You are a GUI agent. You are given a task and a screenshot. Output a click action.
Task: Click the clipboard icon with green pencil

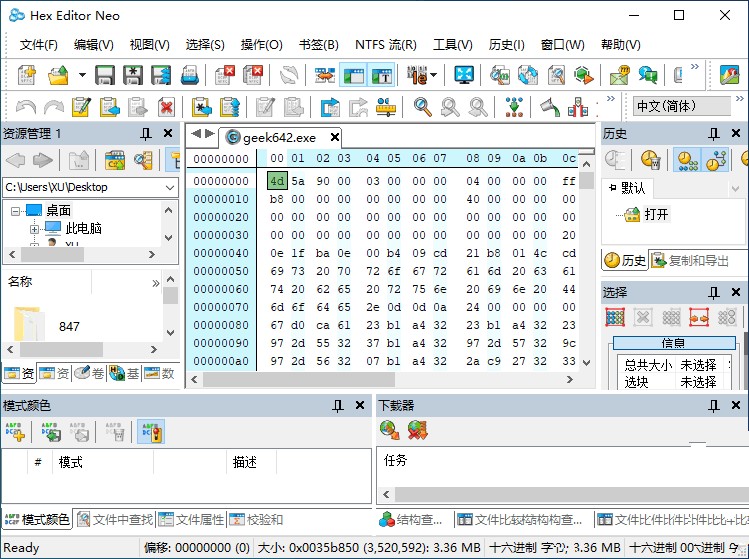(81, 107)
